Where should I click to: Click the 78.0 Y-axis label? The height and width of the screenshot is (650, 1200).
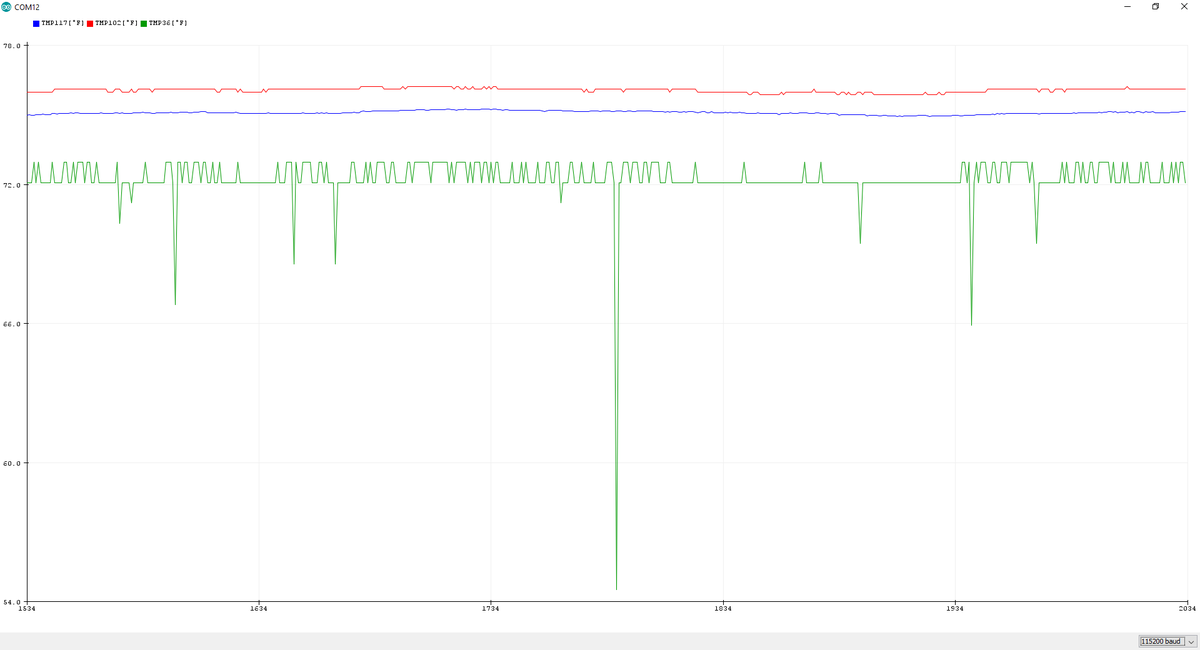coord(12,46)
